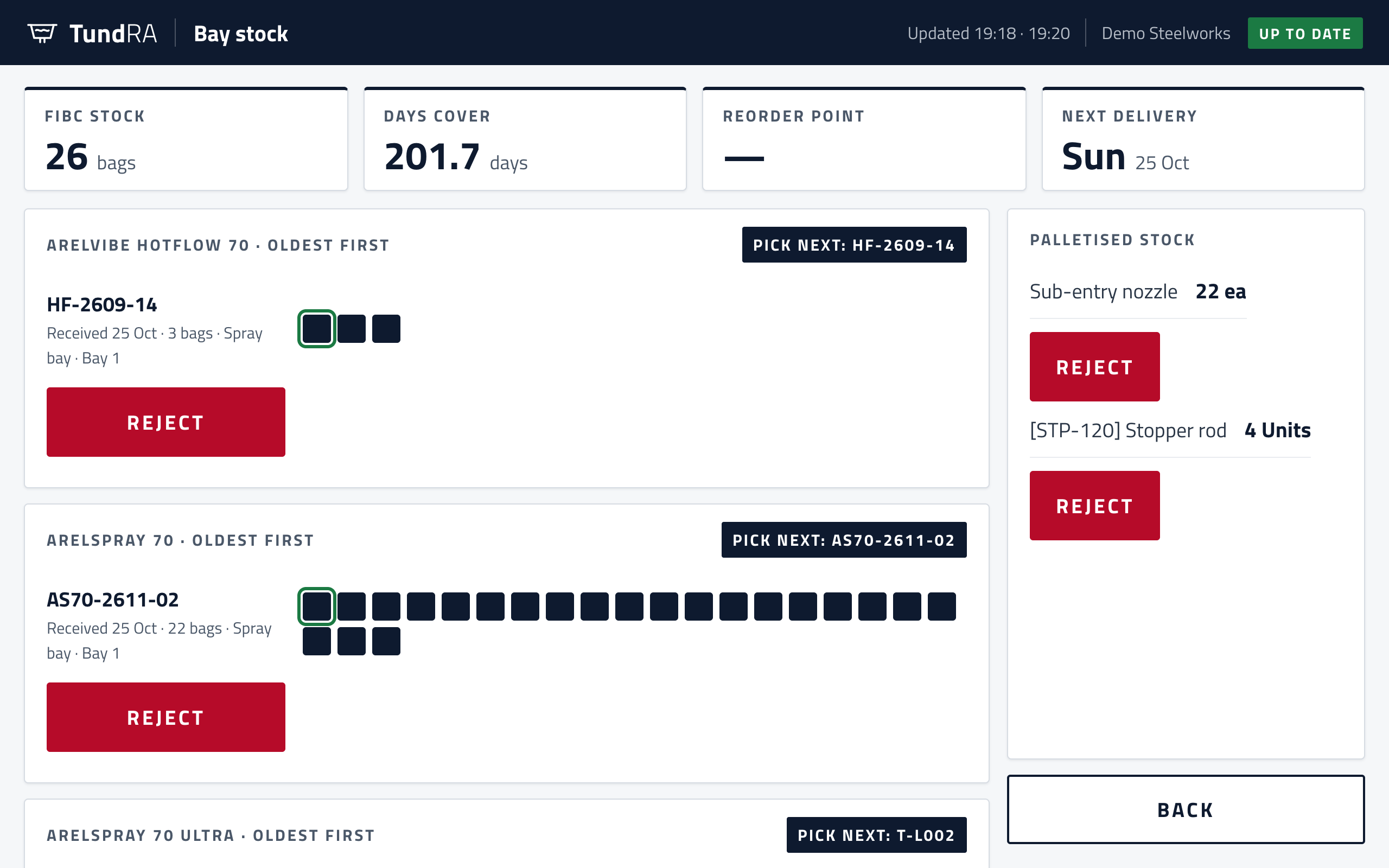The width and height of the screenshot is (1389, 868).
Task: Click the [STP-120] Stopper rod label
Action: [1128, 431]
